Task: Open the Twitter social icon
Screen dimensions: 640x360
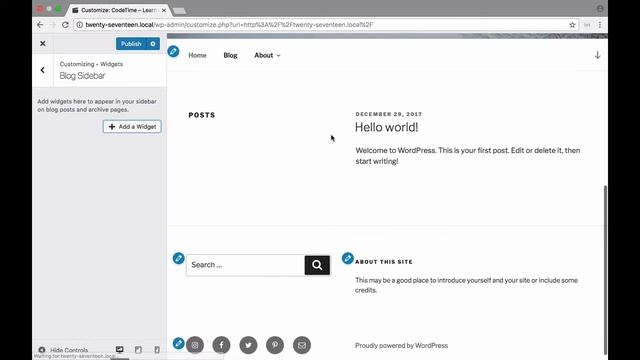Action: tap(248, 345)
